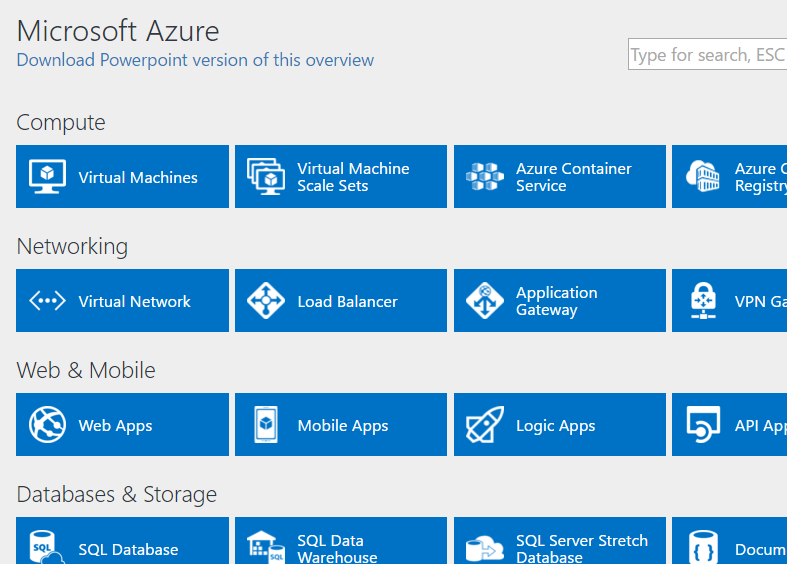The width and height of the screenshot is (787, 564).
Task: Click the Azure Container Service hexagons icon
Action: pyautogui.click(x=485, y=177)
